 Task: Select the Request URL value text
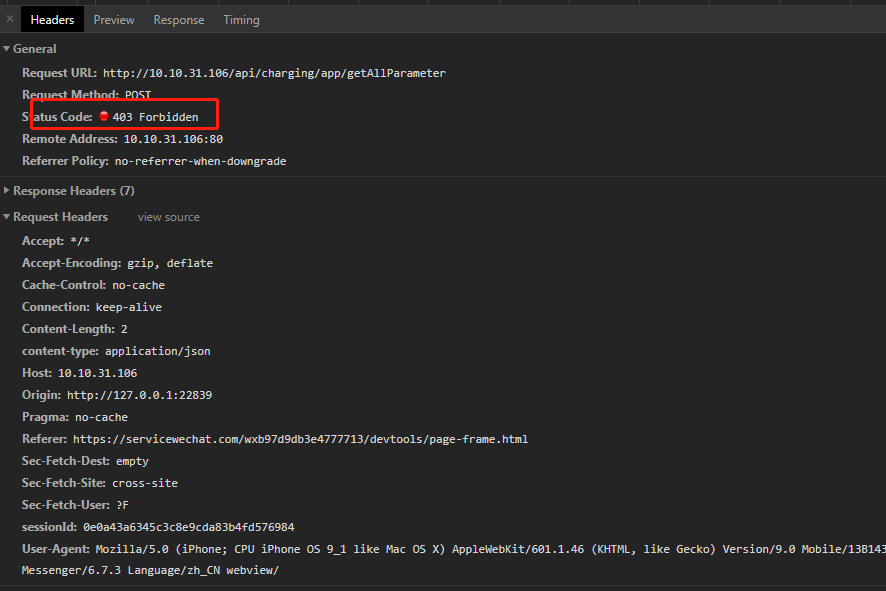pos(274,73)
